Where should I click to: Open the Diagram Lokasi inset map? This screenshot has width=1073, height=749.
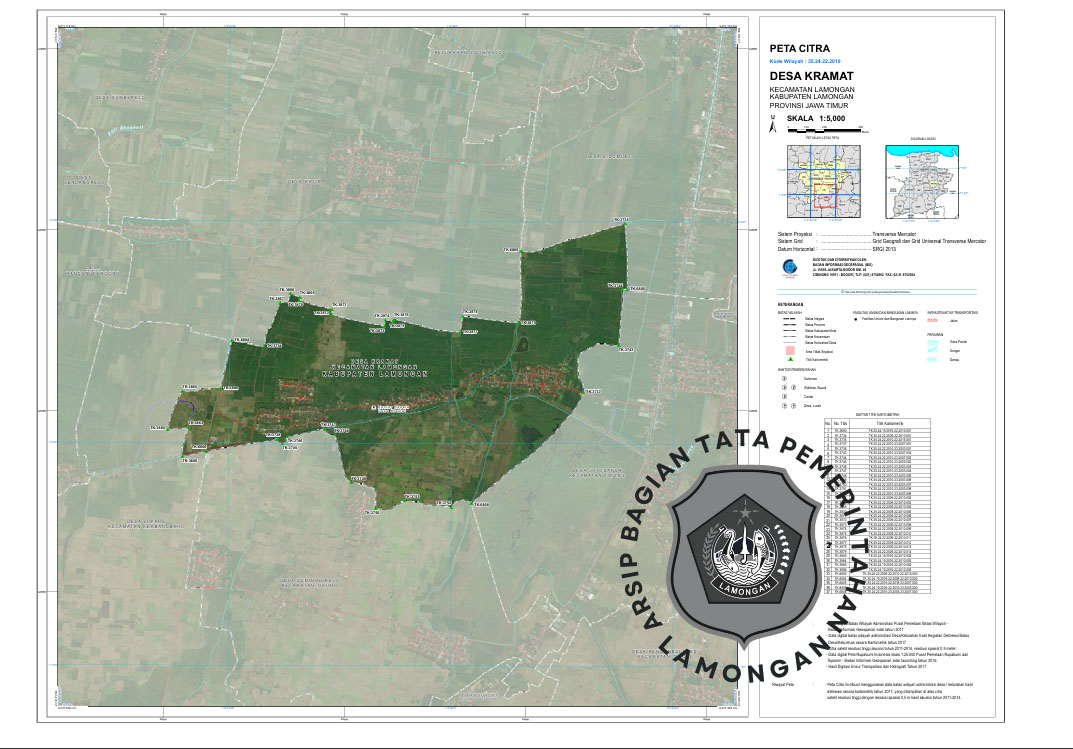930,179
